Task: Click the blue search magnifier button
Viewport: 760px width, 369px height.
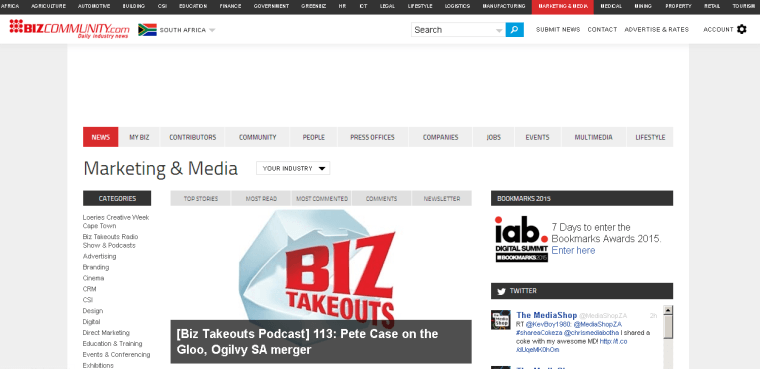Action: (514, 30)
